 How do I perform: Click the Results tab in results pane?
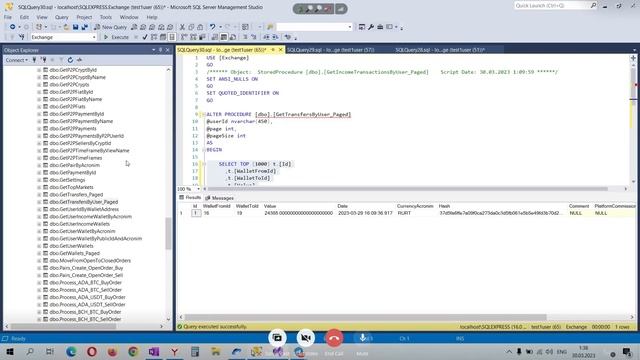point(190,198)
